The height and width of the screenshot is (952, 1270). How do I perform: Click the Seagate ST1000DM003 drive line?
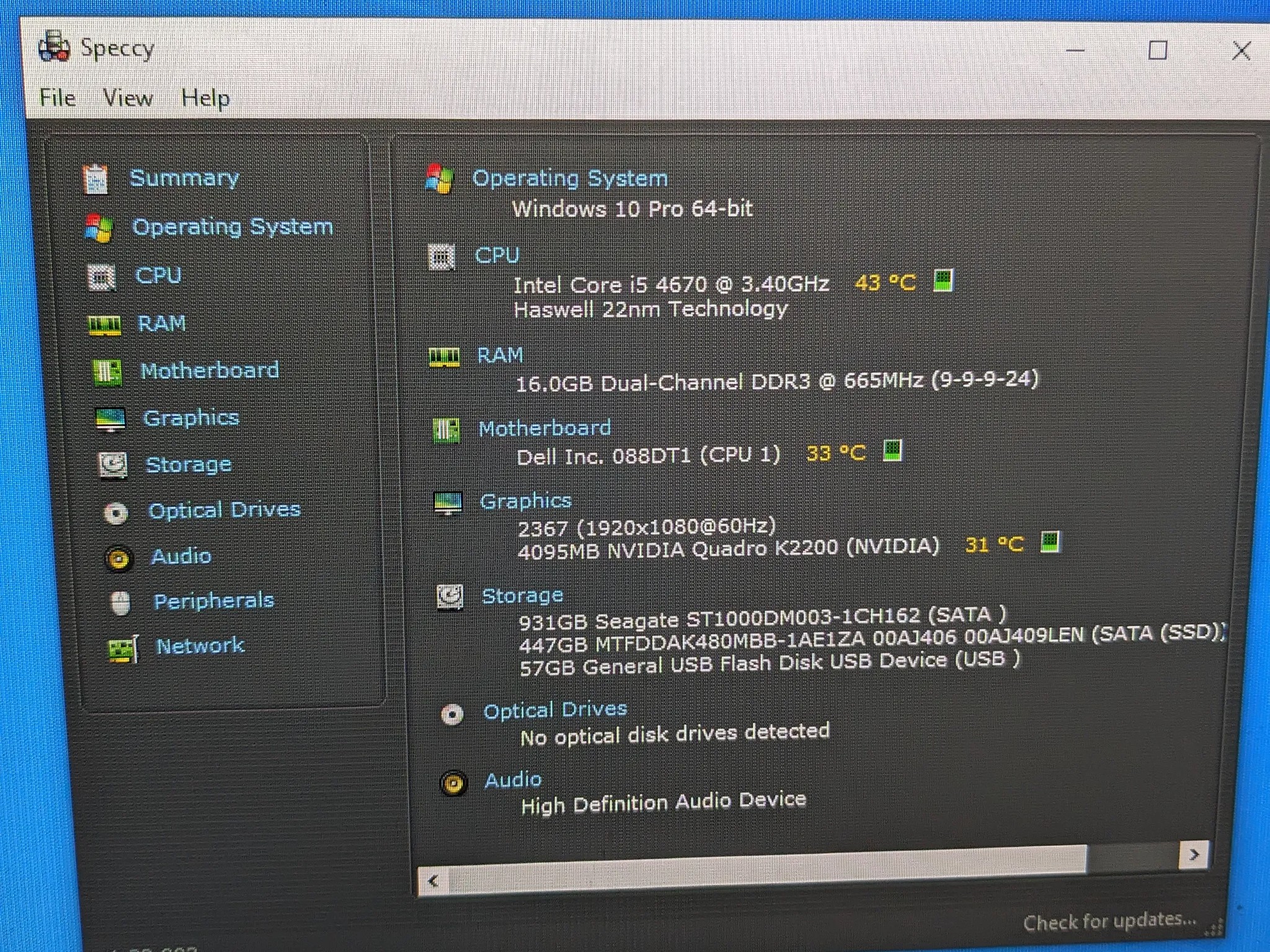pyautogui.click(x=763, y=617)
